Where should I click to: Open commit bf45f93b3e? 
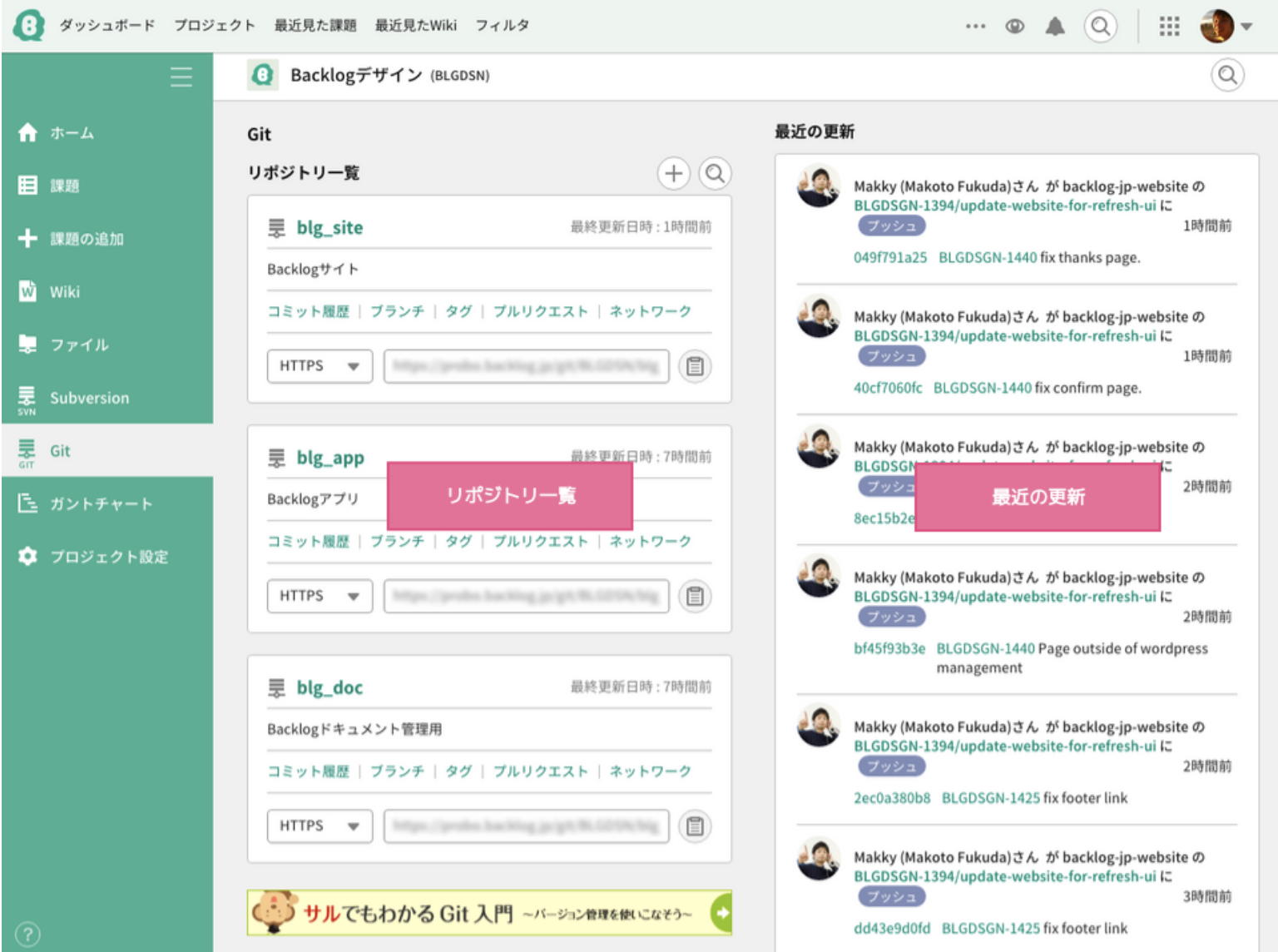point(889,648)
